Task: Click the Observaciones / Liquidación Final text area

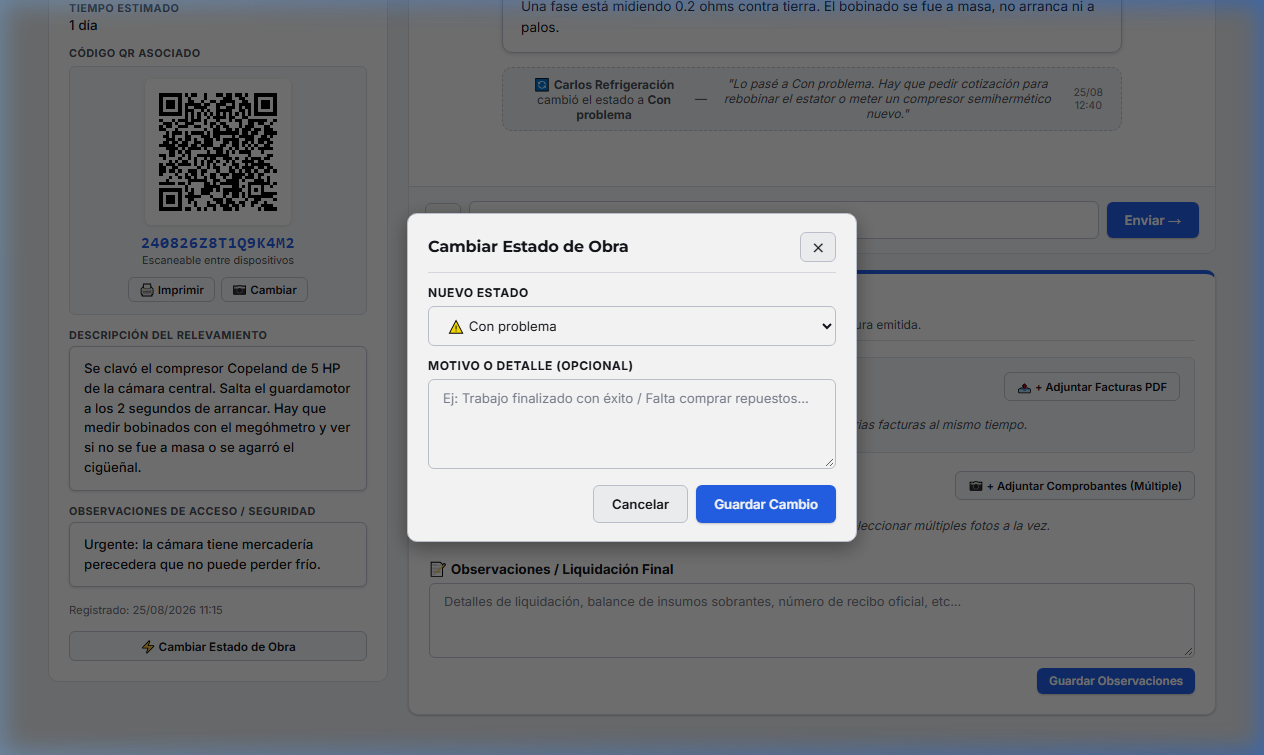Action: click(812, 620)
